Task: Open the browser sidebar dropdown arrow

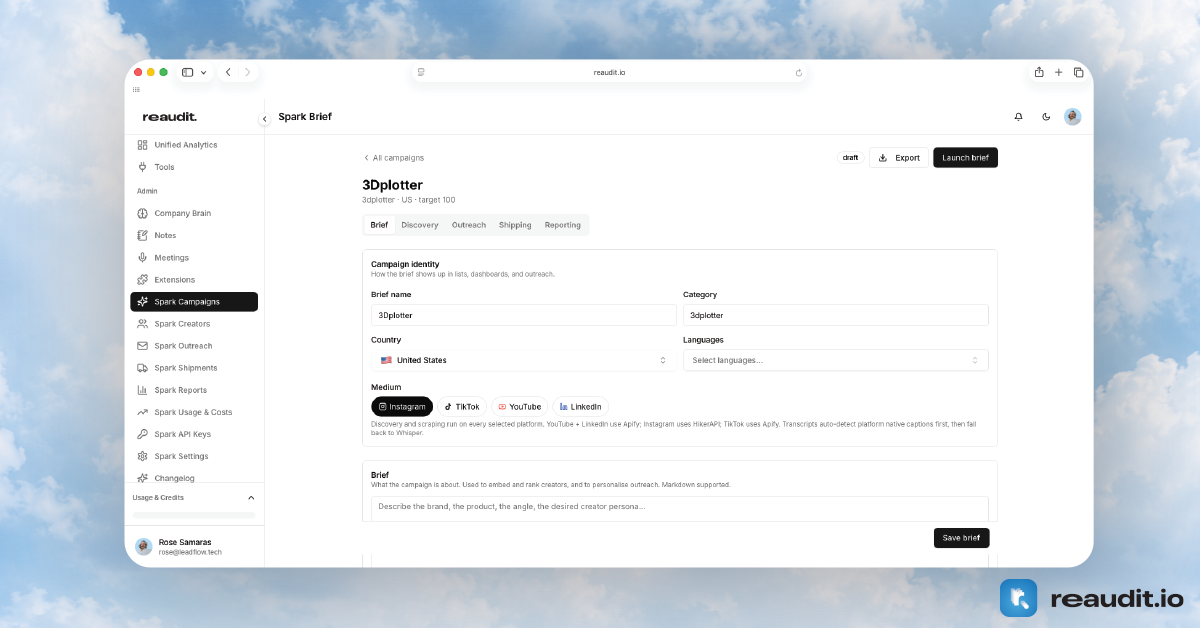Action: pyautogui.click(x=204, y=72)
